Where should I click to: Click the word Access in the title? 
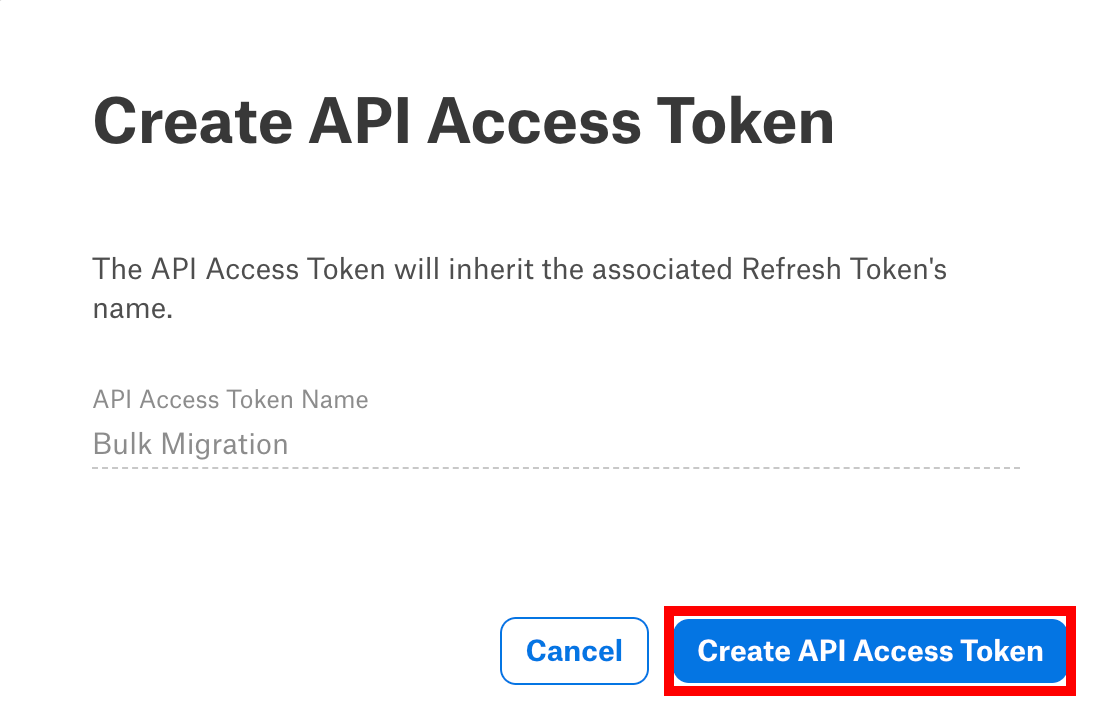tap(534, 121)
